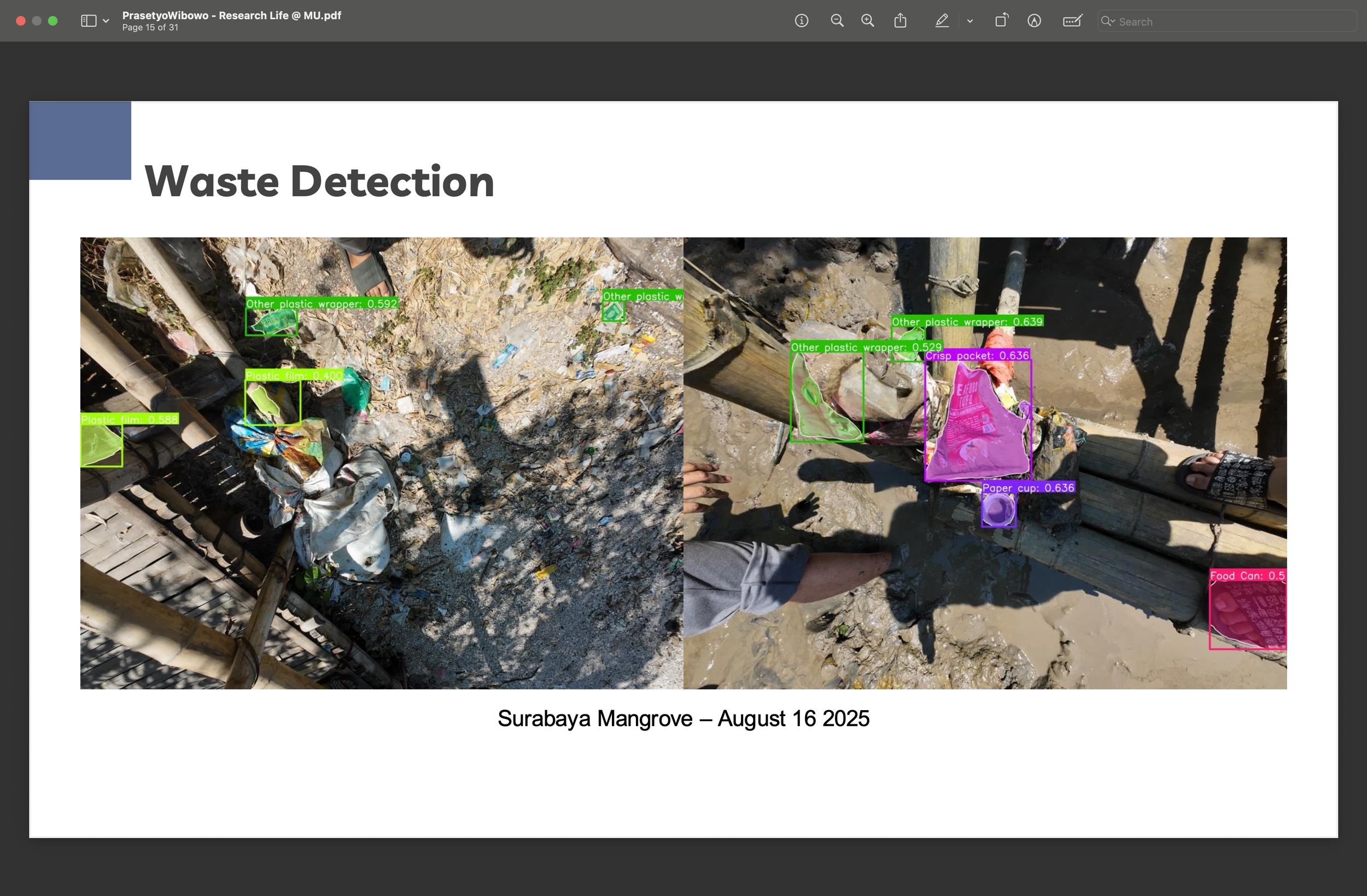Open the Share menu icon

click(900, 21)
